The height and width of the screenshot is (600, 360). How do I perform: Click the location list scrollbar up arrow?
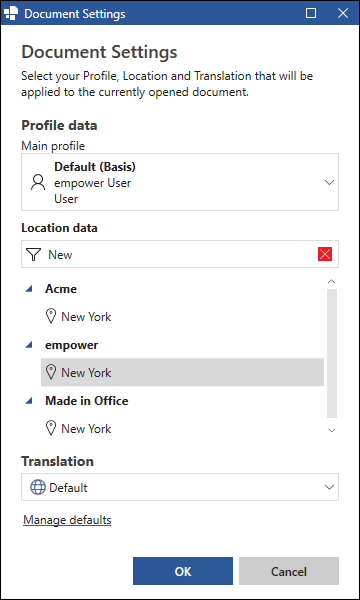click(x=332, y=282)
